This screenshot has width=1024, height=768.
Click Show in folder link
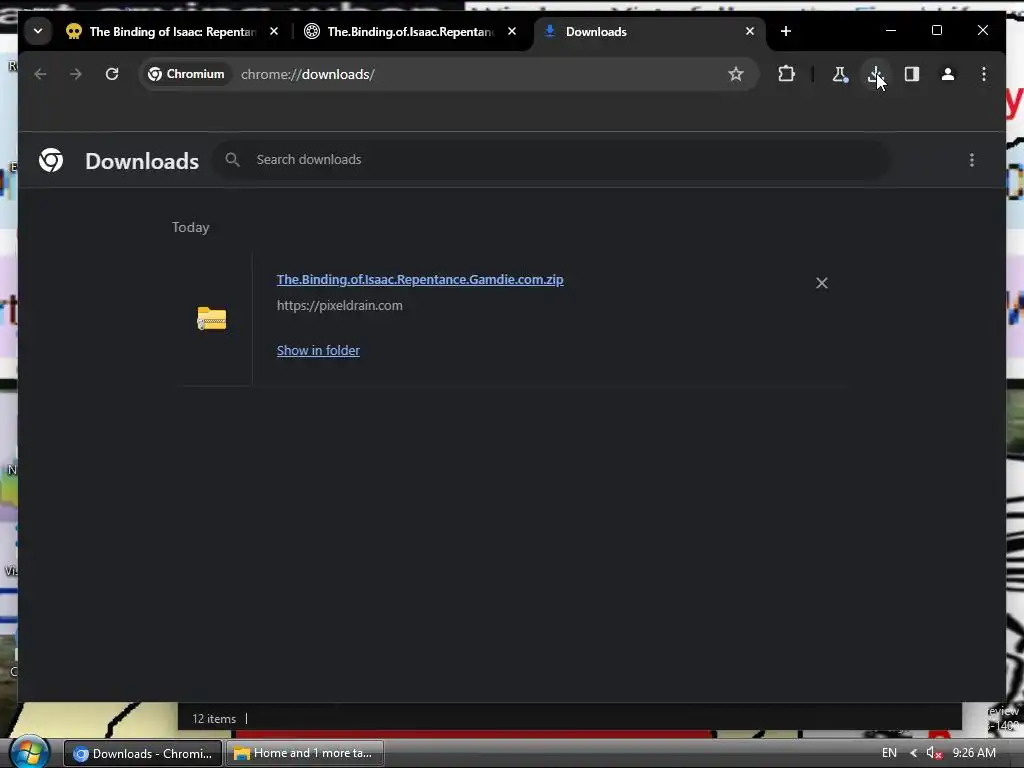click(318, 351)
